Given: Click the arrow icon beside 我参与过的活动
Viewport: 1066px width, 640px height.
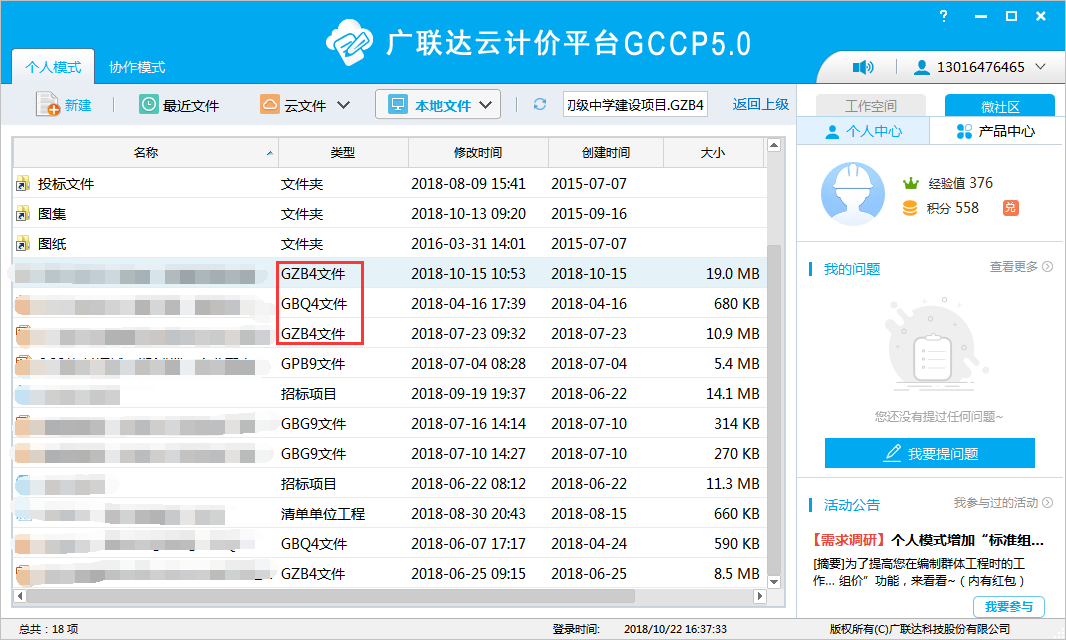Looking at the screenshot, I should coord(1048,503).
